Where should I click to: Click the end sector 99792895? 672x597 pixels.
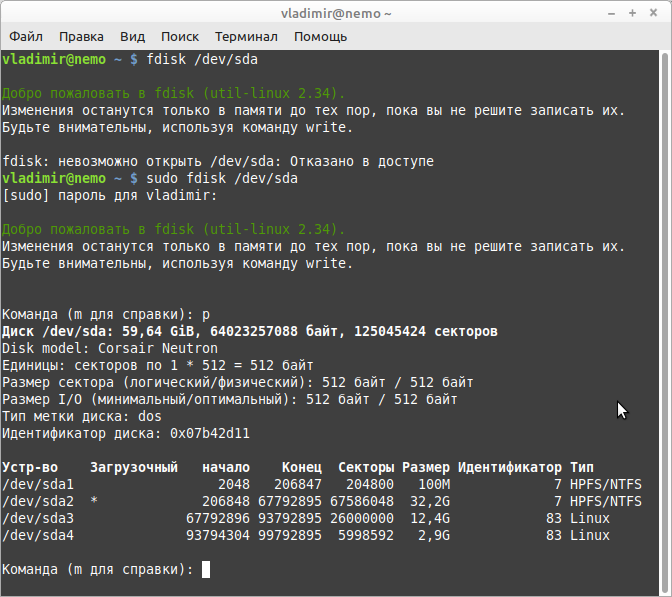[x=290, y=536]
